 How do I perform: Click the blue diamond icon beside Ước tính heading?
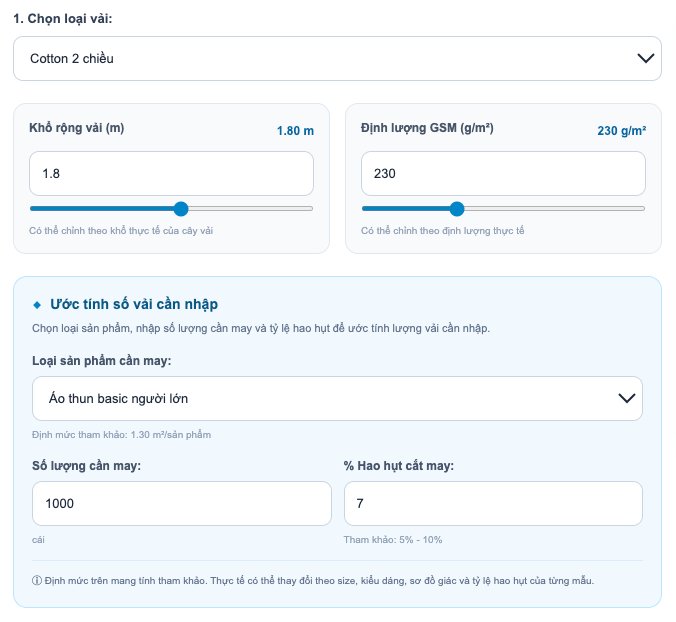pos(37,305)
